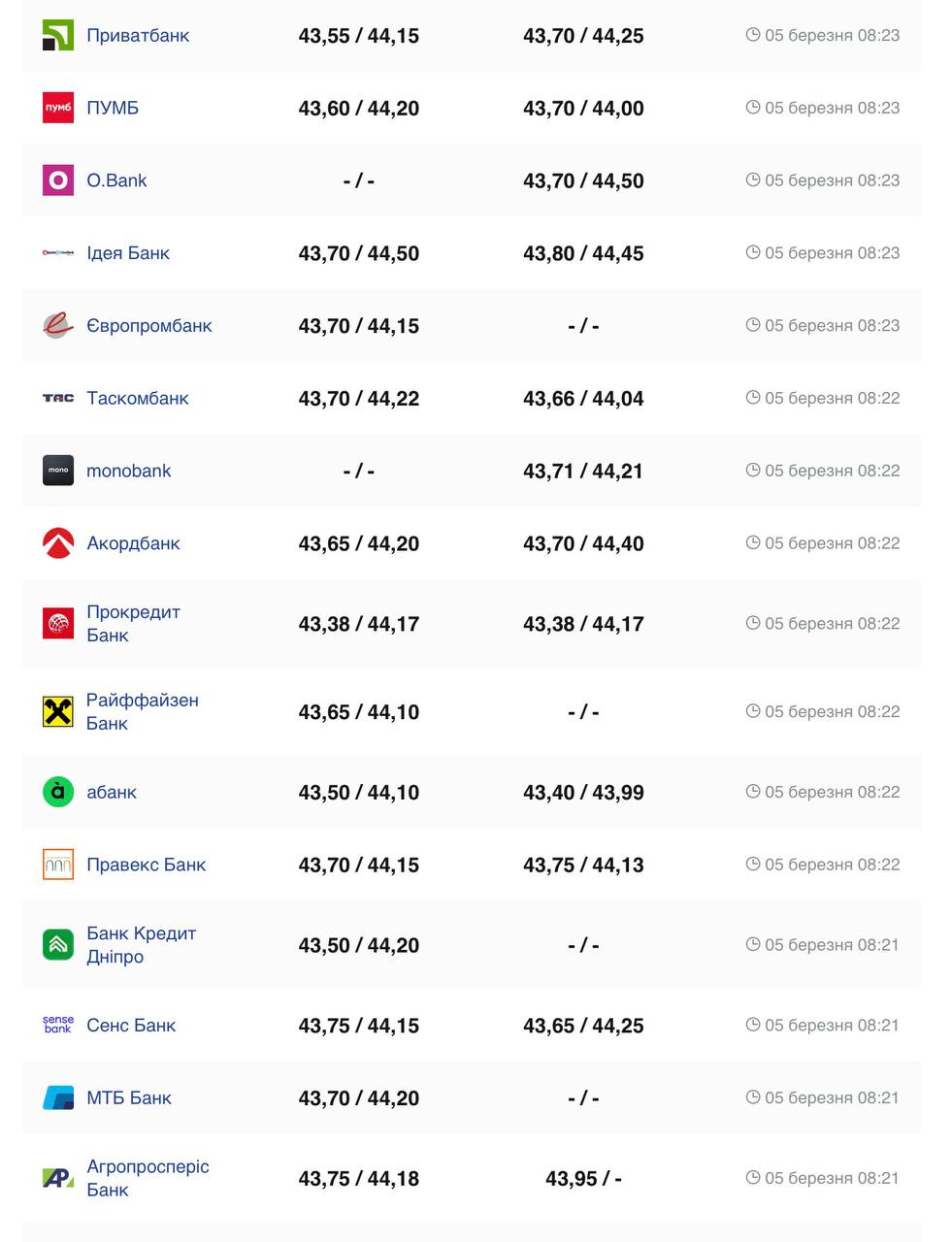Click the Банк Кредит Дніпро logo icon
The image size is (952, 1242).
tap(58, 945)
